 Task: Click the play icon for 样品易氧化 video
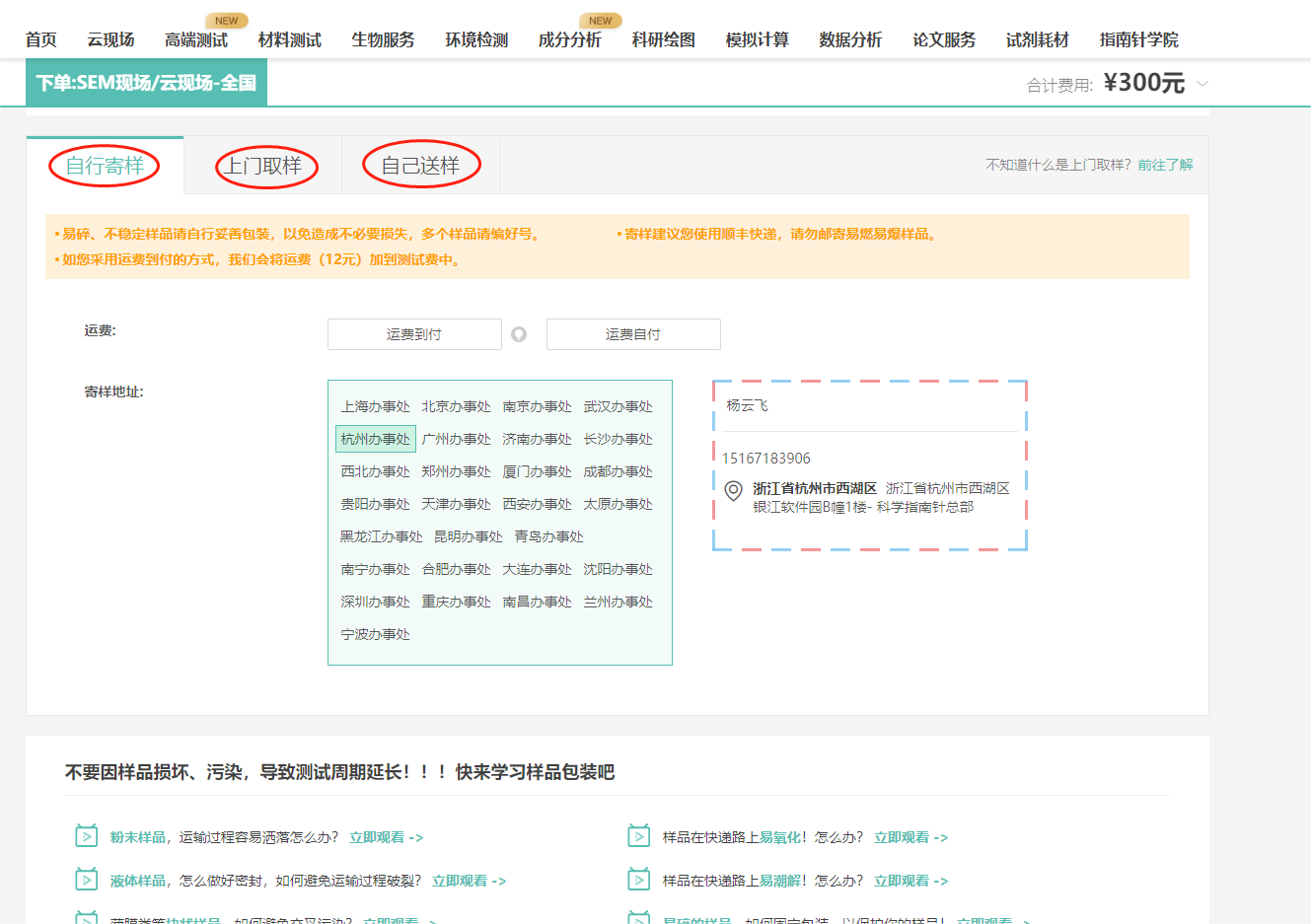[640, 835]
